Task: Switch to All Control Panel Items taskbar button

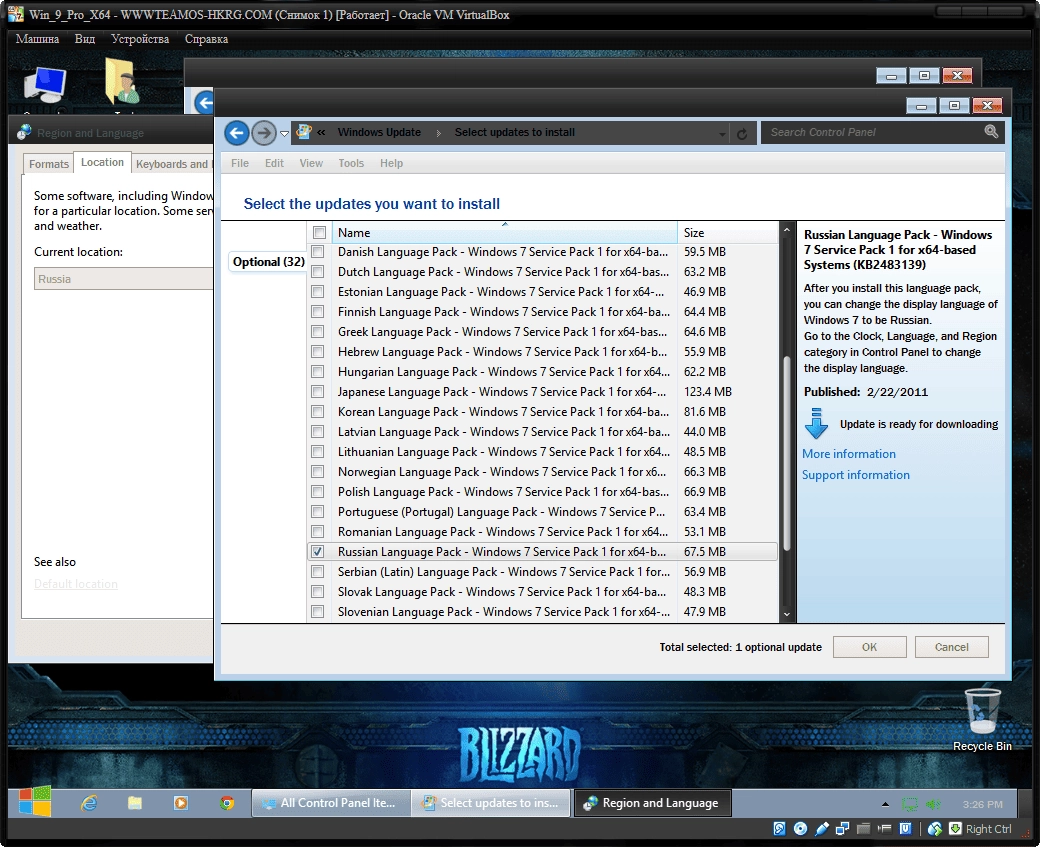Action: [x=331, y=803]
